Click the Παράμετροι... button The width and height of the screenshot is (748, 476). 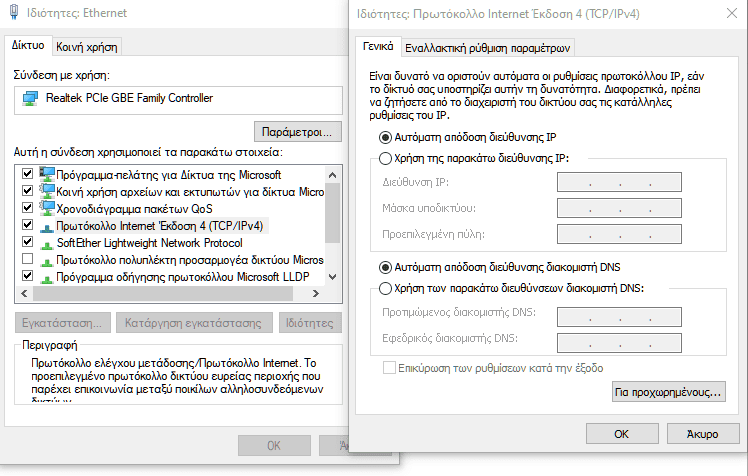[x=298, y=132]
